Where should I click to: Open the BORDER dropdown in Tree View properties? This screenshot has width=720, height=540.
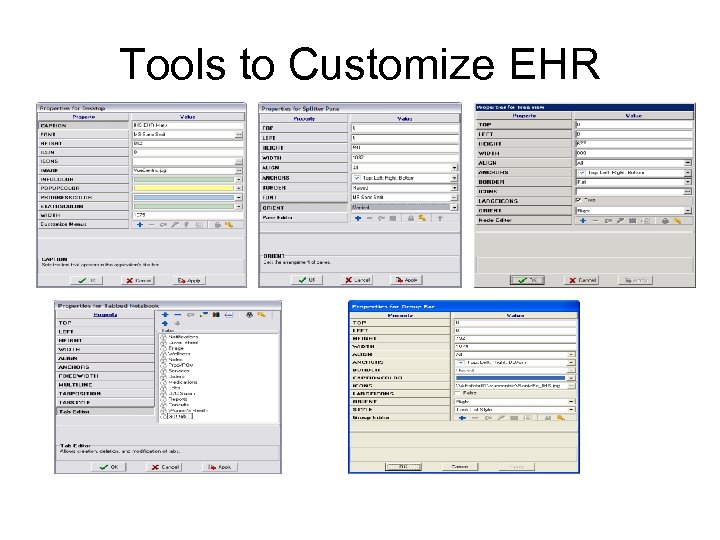coord(687,182)
